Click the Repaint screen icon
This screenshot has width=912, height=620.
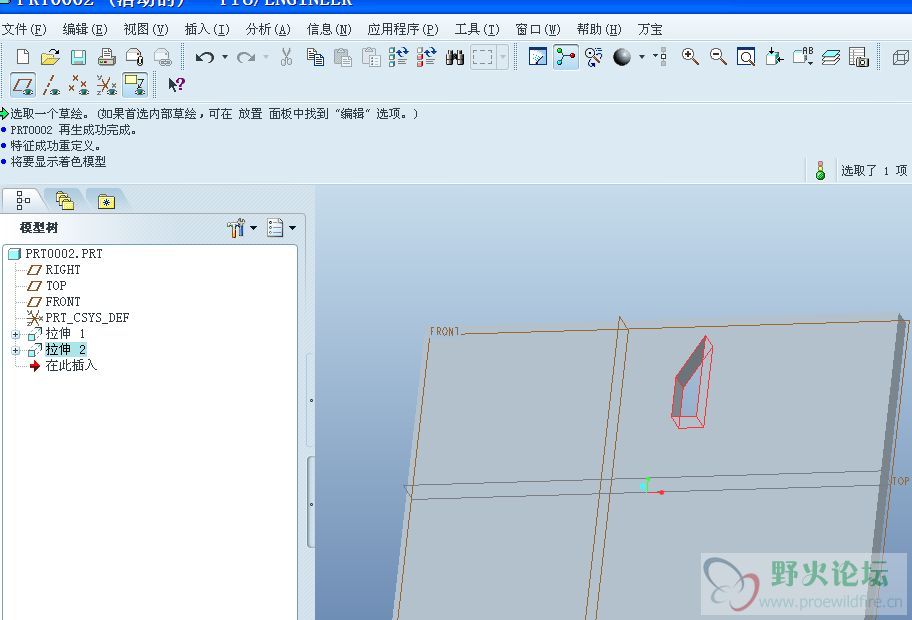[x=538, y=57]
